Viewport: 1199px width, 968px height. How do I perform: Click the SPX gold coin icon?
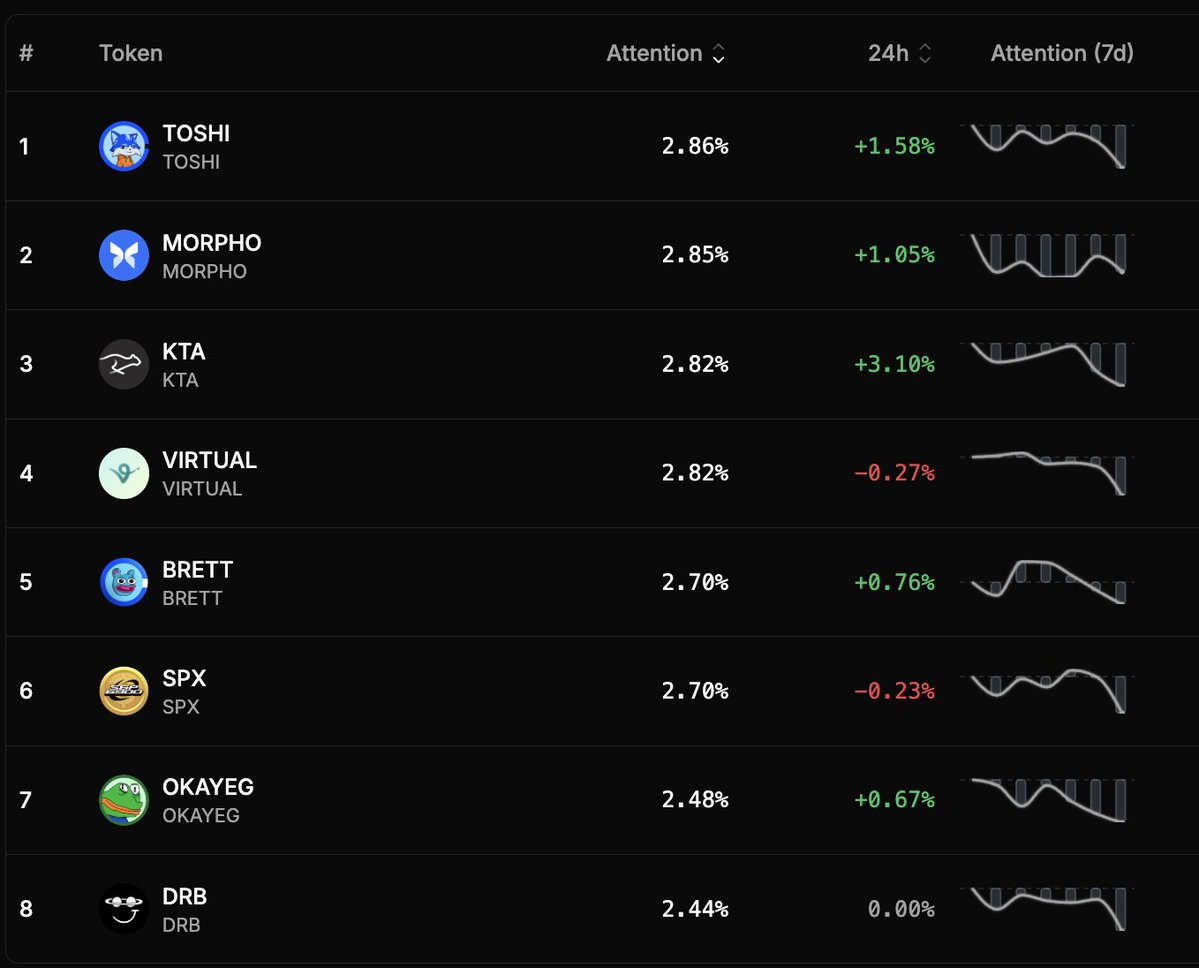[x=124, y=691]
